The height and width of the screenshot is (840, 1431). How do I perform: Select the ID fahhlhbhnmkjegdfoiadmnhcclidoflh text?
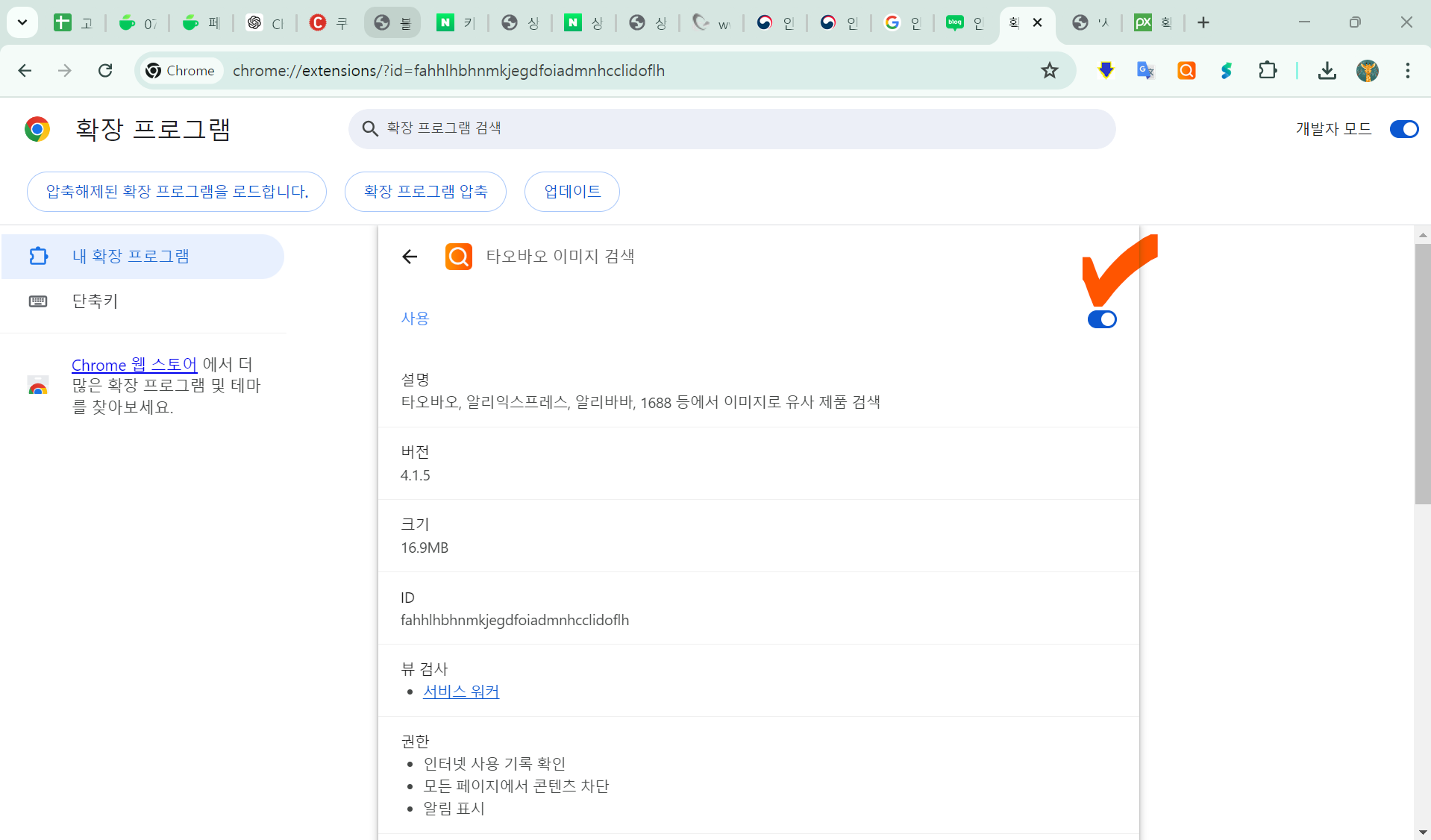pyautogui.click(x=515, y=620)
